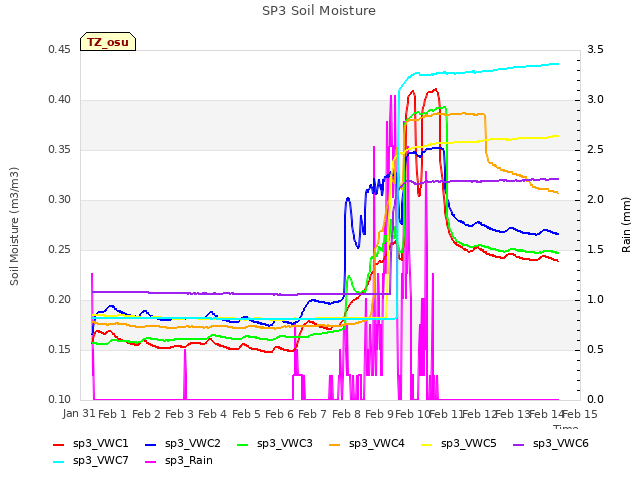
Task: Click the Feb 5 date tick label
Action: click(246, 414)
